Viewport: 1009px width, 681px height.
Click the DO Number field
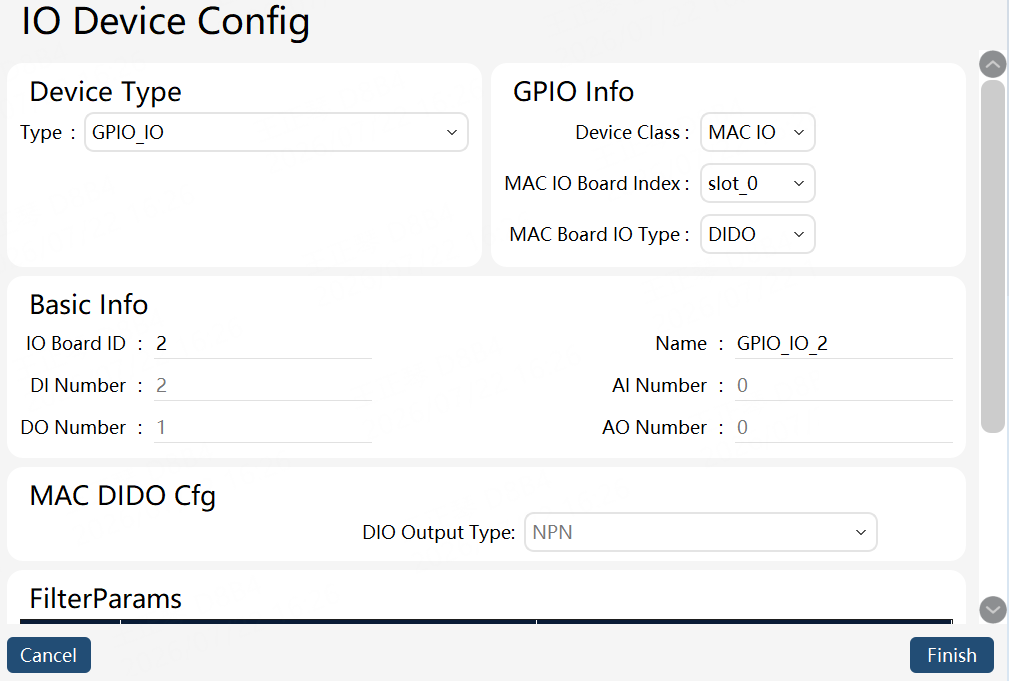point(263,427)
